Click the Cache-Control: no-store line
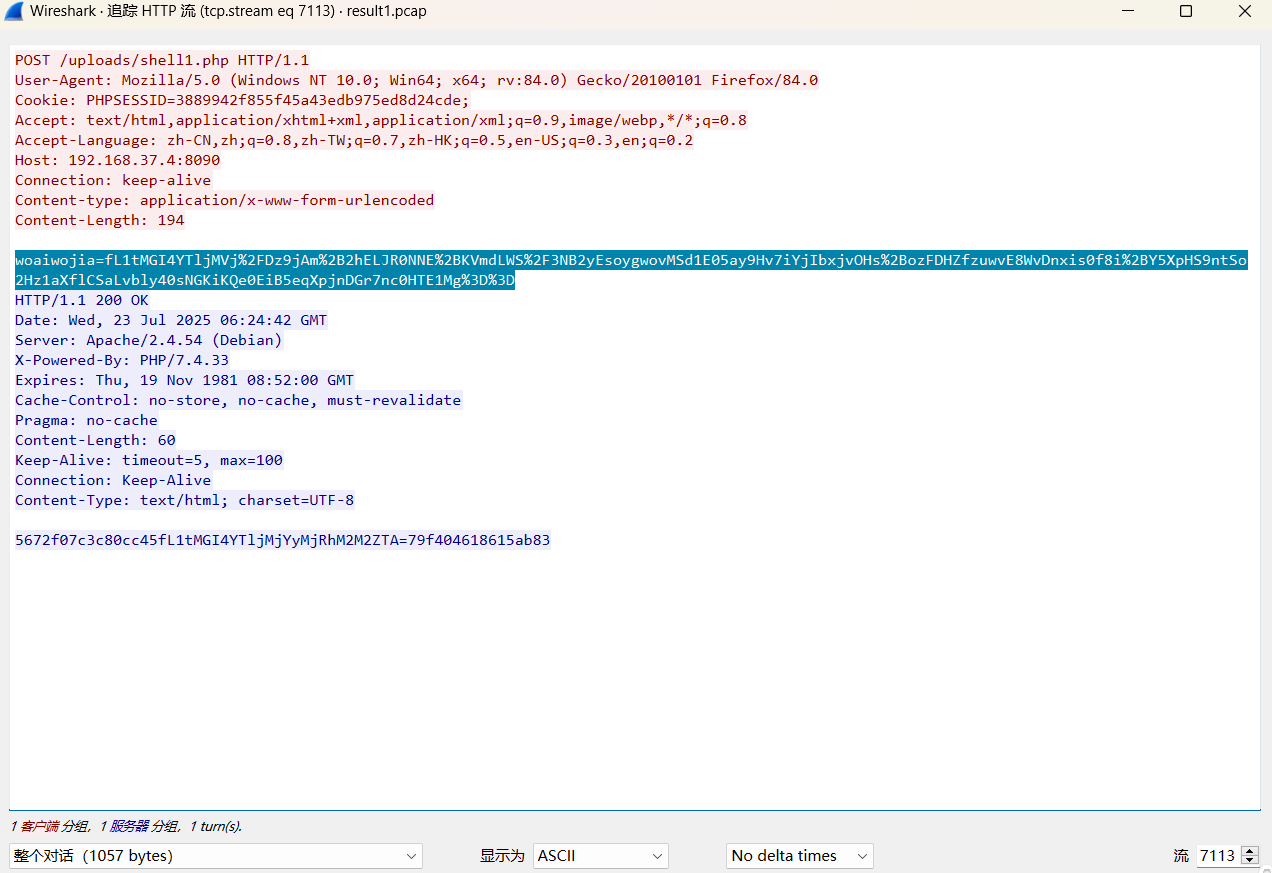Screen dimensions: 1272x873 click(x=238, y=400)
